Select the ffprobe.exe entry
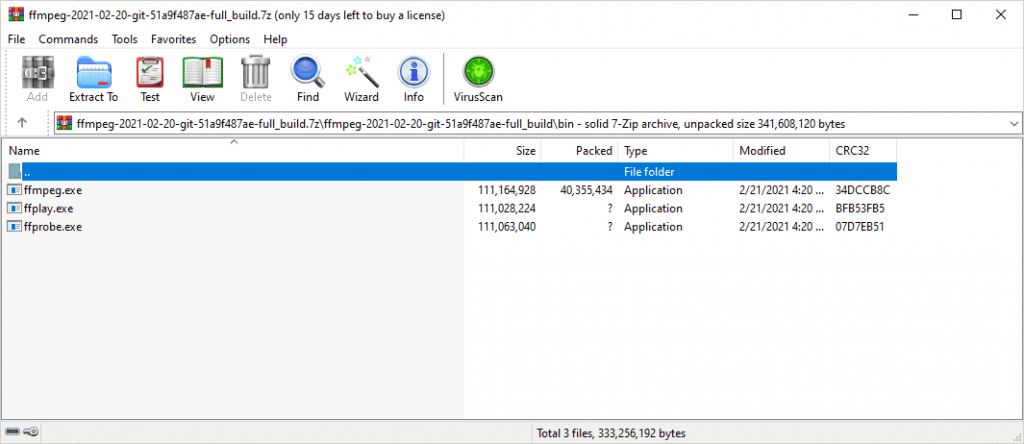This screenshot has height=444, width=1024. (449, 227)
